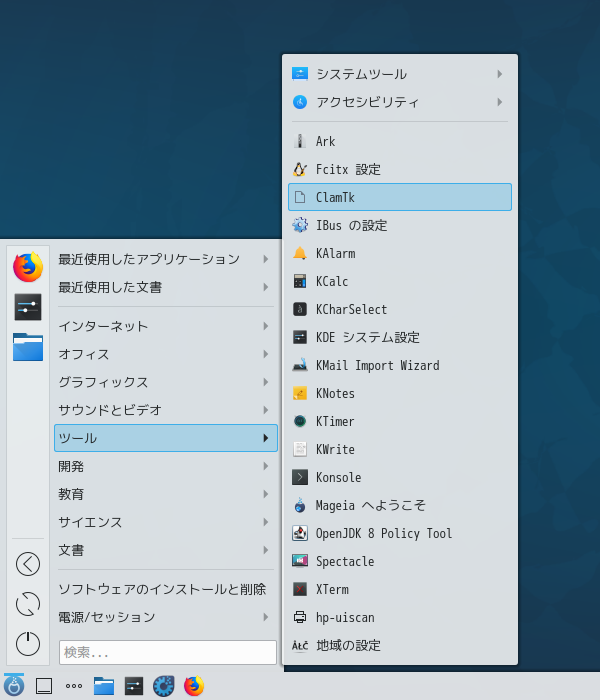The width and height of the screenshot is (600, 700).
Task: Expand サウンドとビデオ submenu arrow
Action: 266,410
